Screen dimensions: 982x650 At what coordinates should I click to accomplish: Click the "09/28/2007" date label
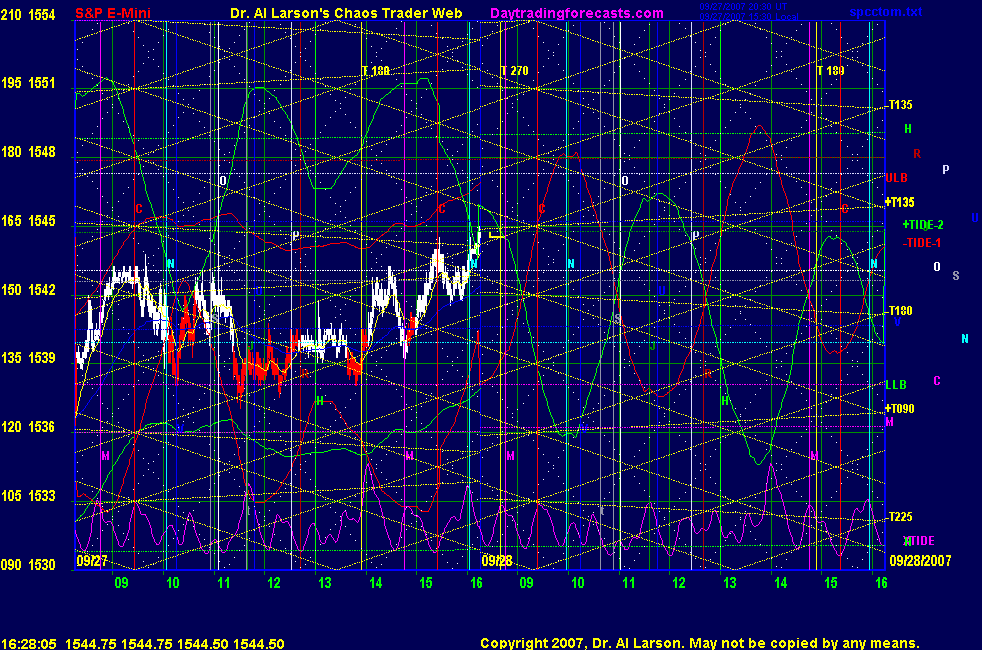[920, 560]
